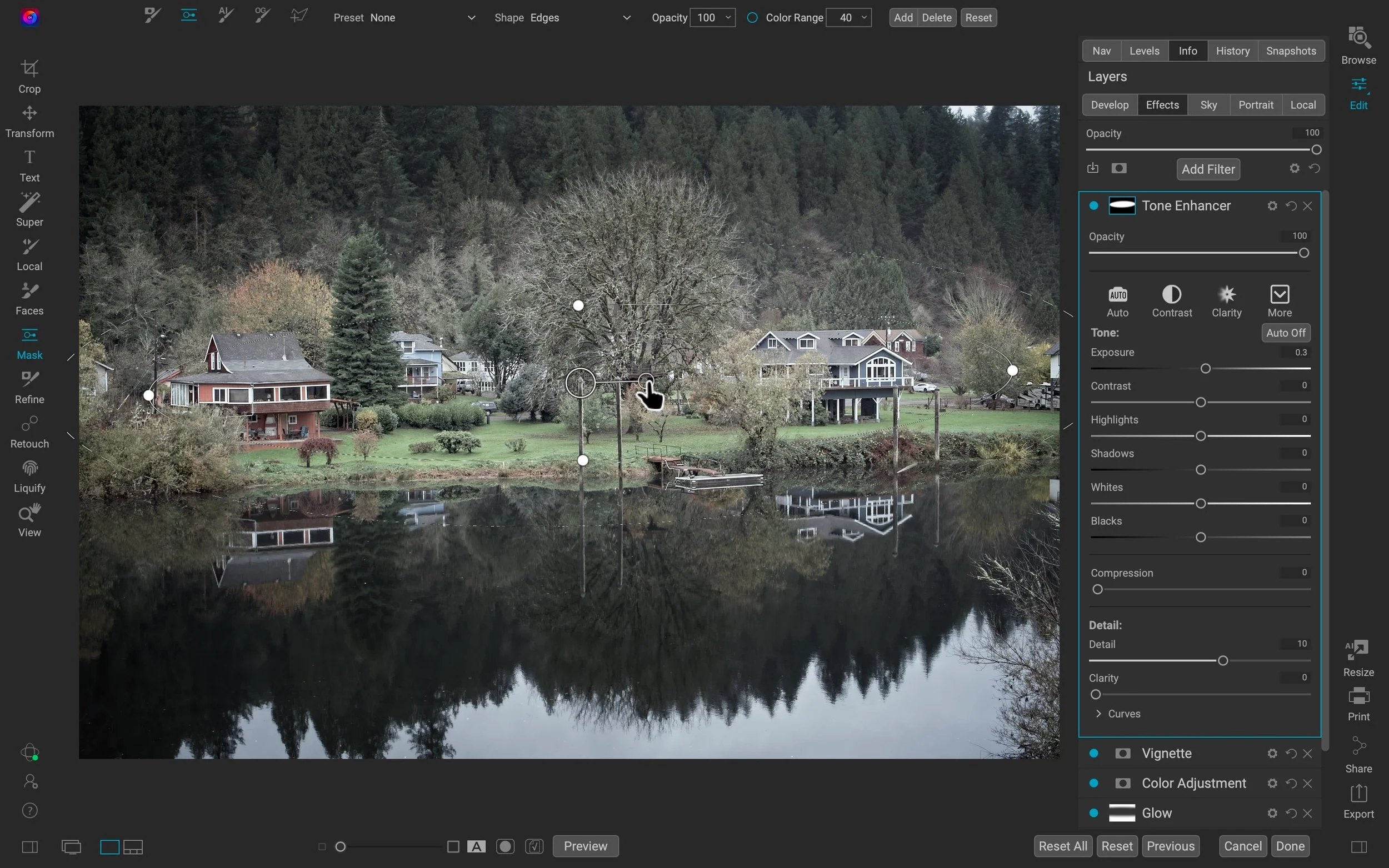Switch to the Browse module
The width and height of the screenshot is (1389, 868).
click(x=1358, y=43)
